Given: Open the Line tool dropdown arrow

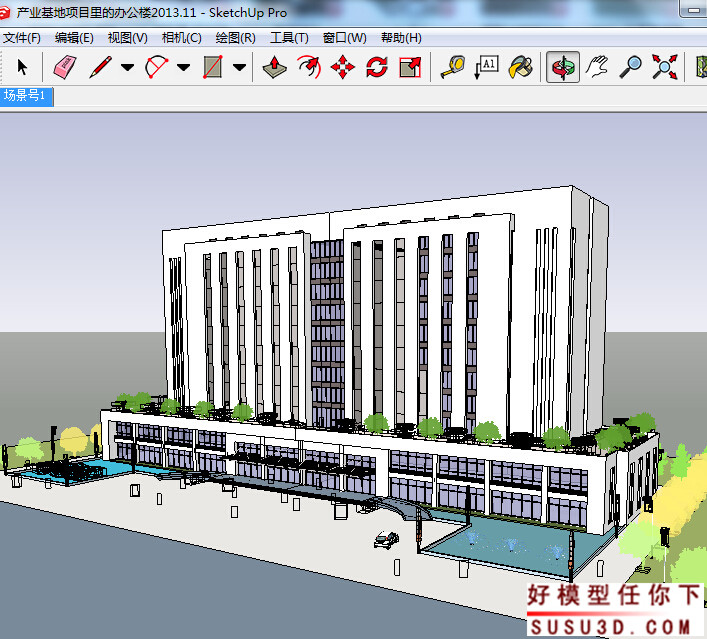Looking at the screenshot, I should coord(128,68).
